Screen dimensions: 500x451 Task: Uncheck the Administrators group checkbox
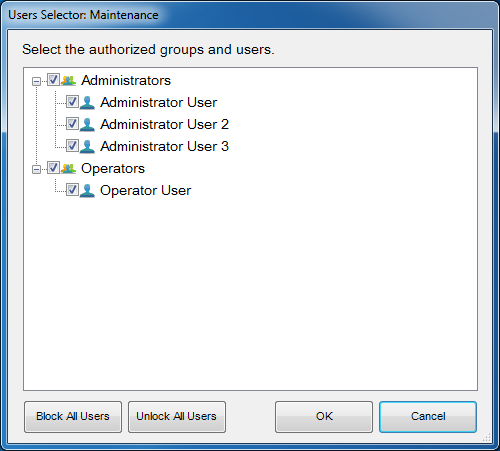[53, 80]
